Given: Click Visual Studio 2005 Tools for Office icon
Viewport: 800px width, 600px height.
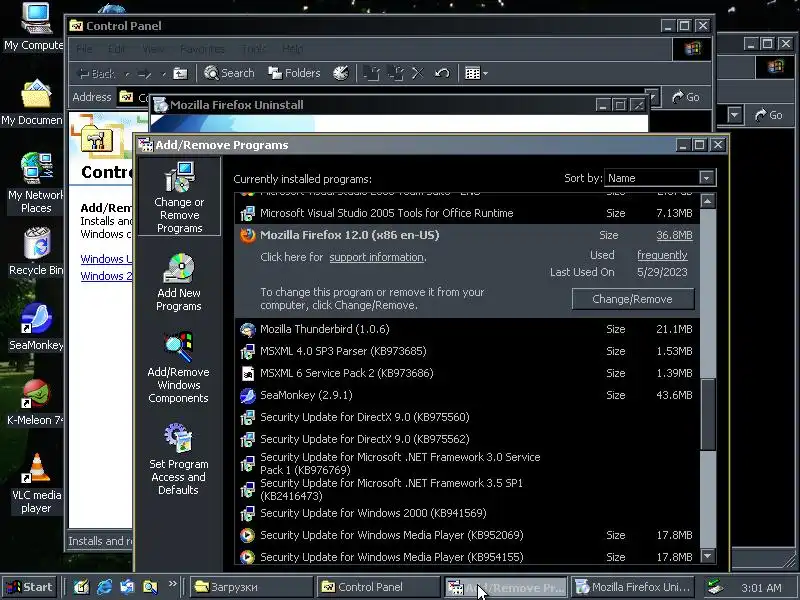Looking at the screenshot, I should coord(248,213).
